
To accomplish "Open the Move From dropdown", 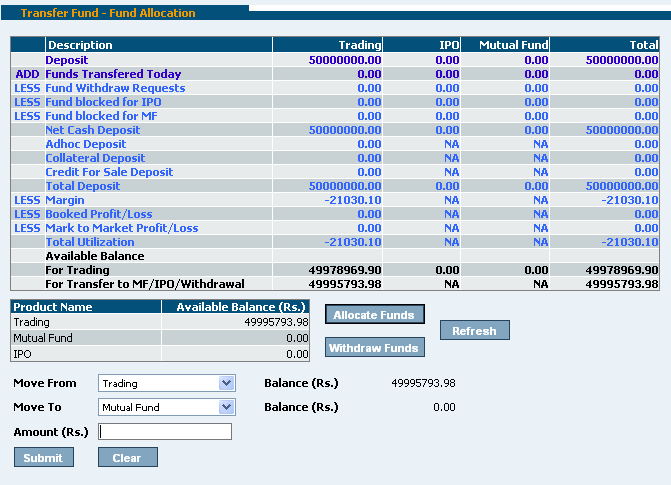I will (166, 383).
